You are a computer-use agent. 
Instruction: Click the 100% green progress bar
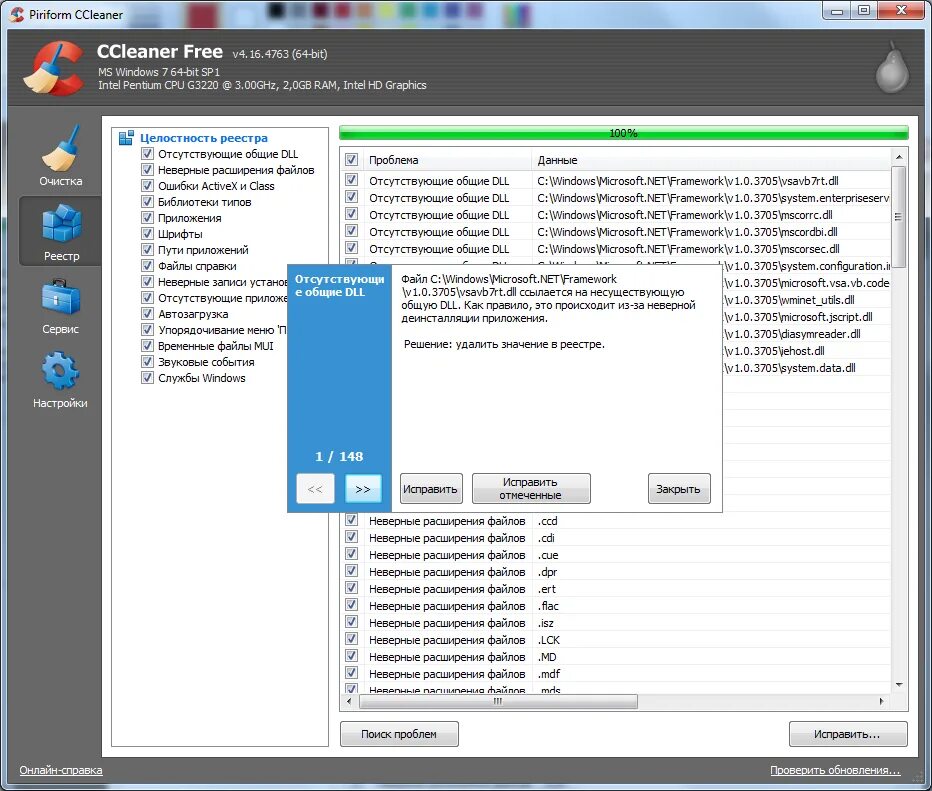tap(624, 133)
